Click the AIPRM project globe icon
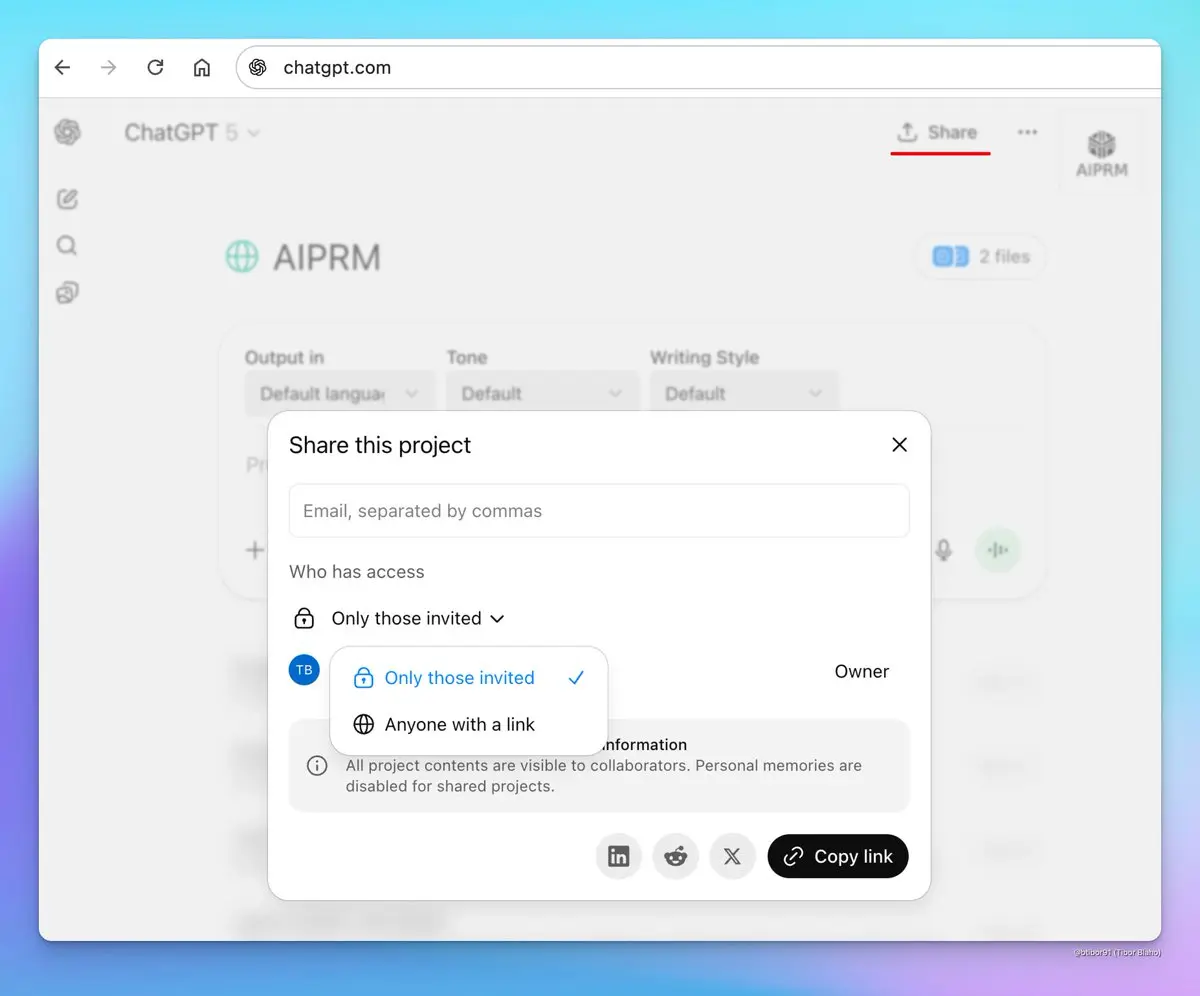 [242, 257]
